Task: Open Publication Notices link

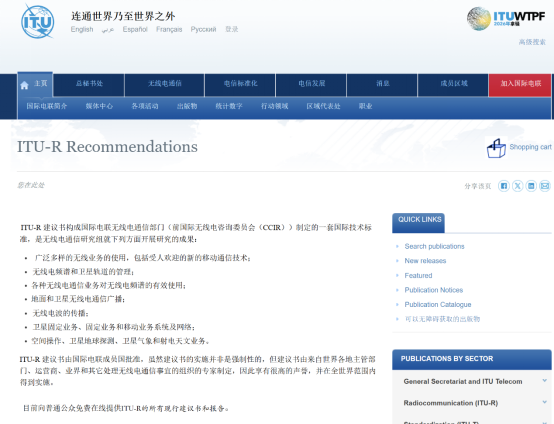Action: pyautogui.click(x=434, y=290)
